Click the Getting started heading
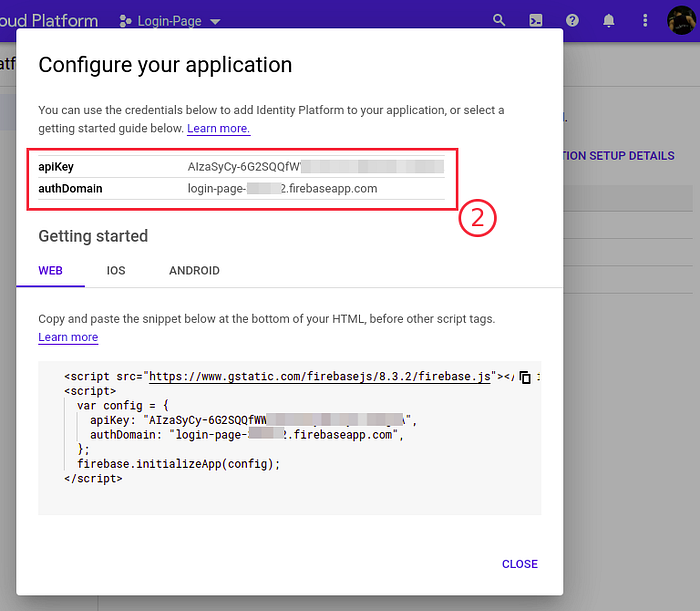This screenshot has height=611, width=700. (93, 236)
